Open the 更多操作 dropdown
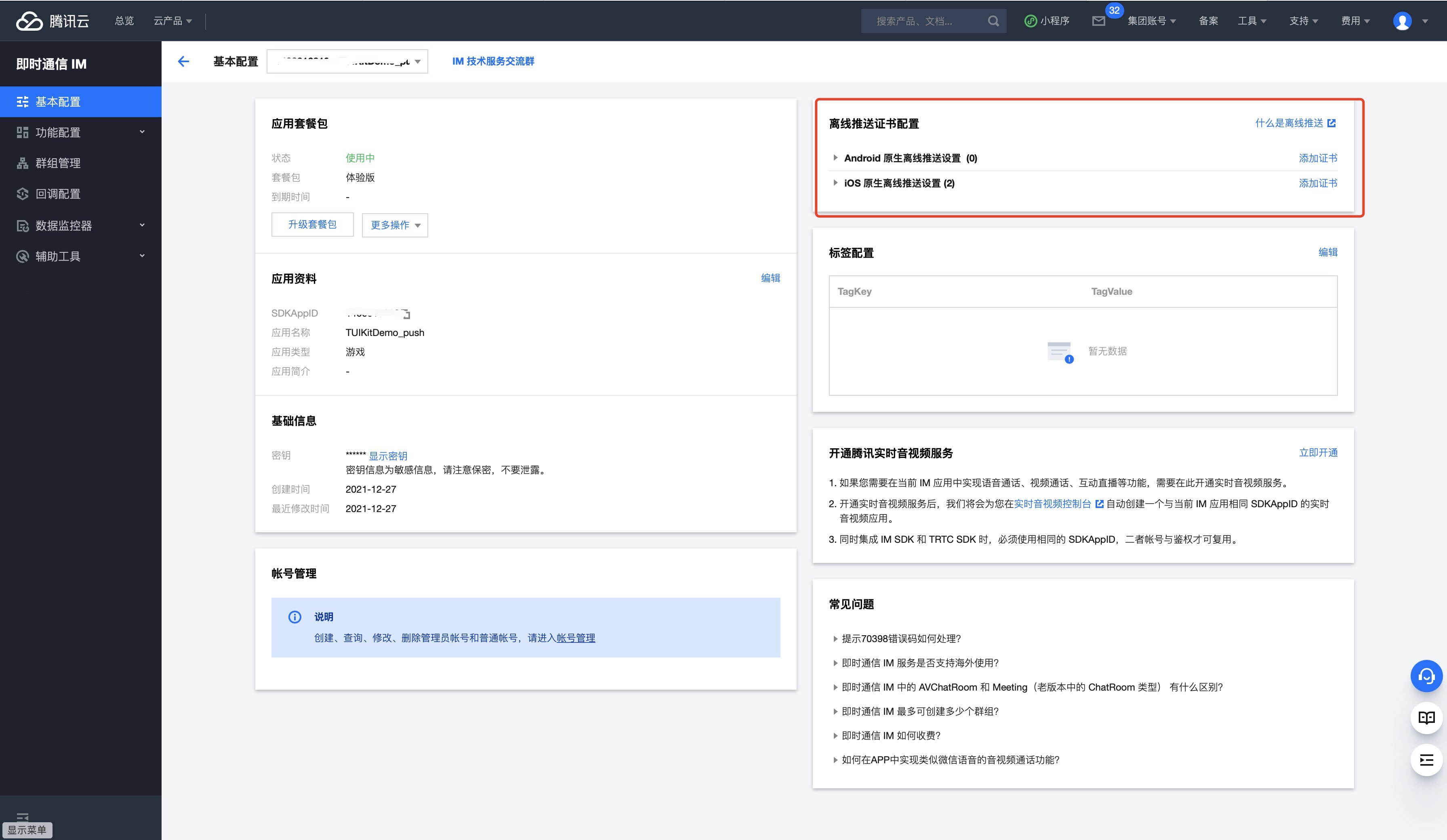Screen dimensions: 1447x840 click(x=395, y=225)
